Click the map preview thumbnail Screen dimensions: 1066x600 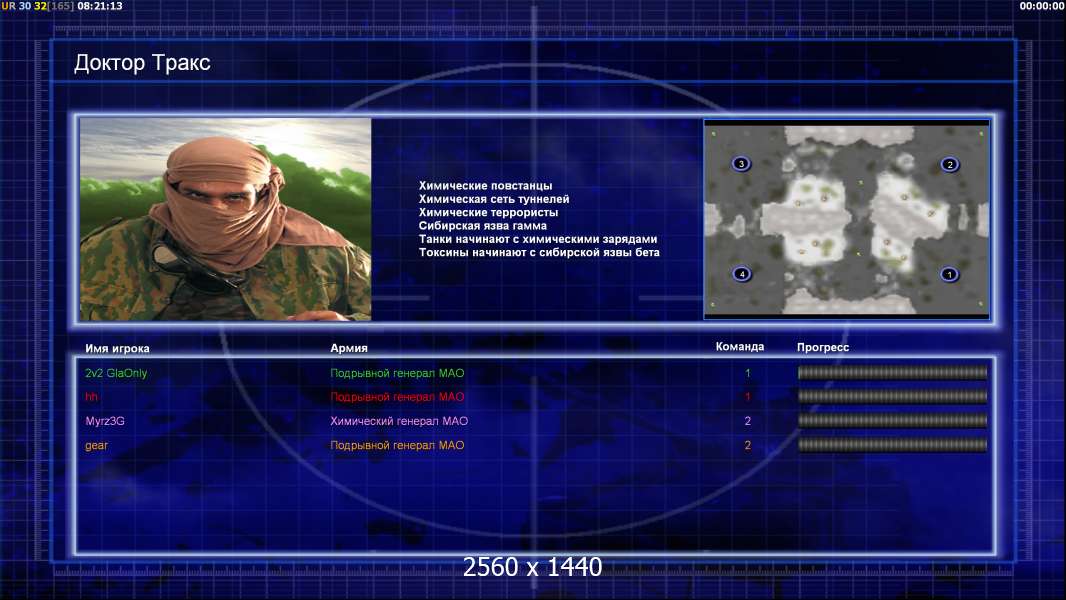tap(846, 219)
